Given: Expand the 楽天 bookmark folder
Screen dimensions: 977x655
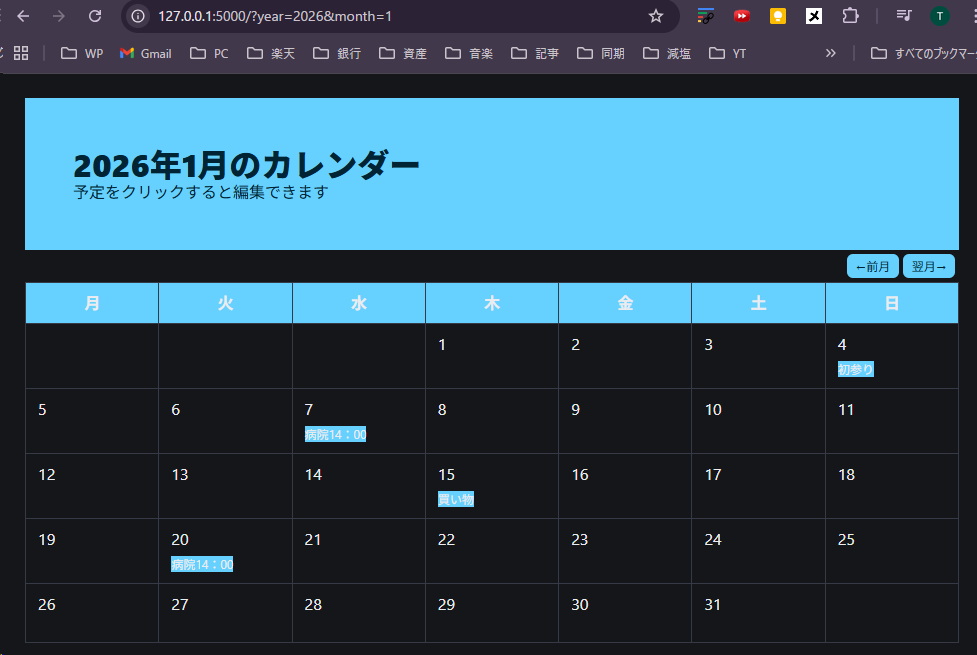Looking at the screenshot, I should click(271, 53).
